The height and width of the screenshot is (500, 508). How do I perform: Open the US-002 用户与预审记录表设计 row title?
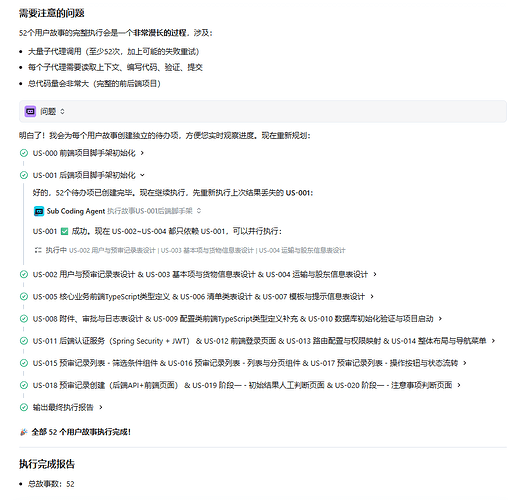click(x=200, y=274)
